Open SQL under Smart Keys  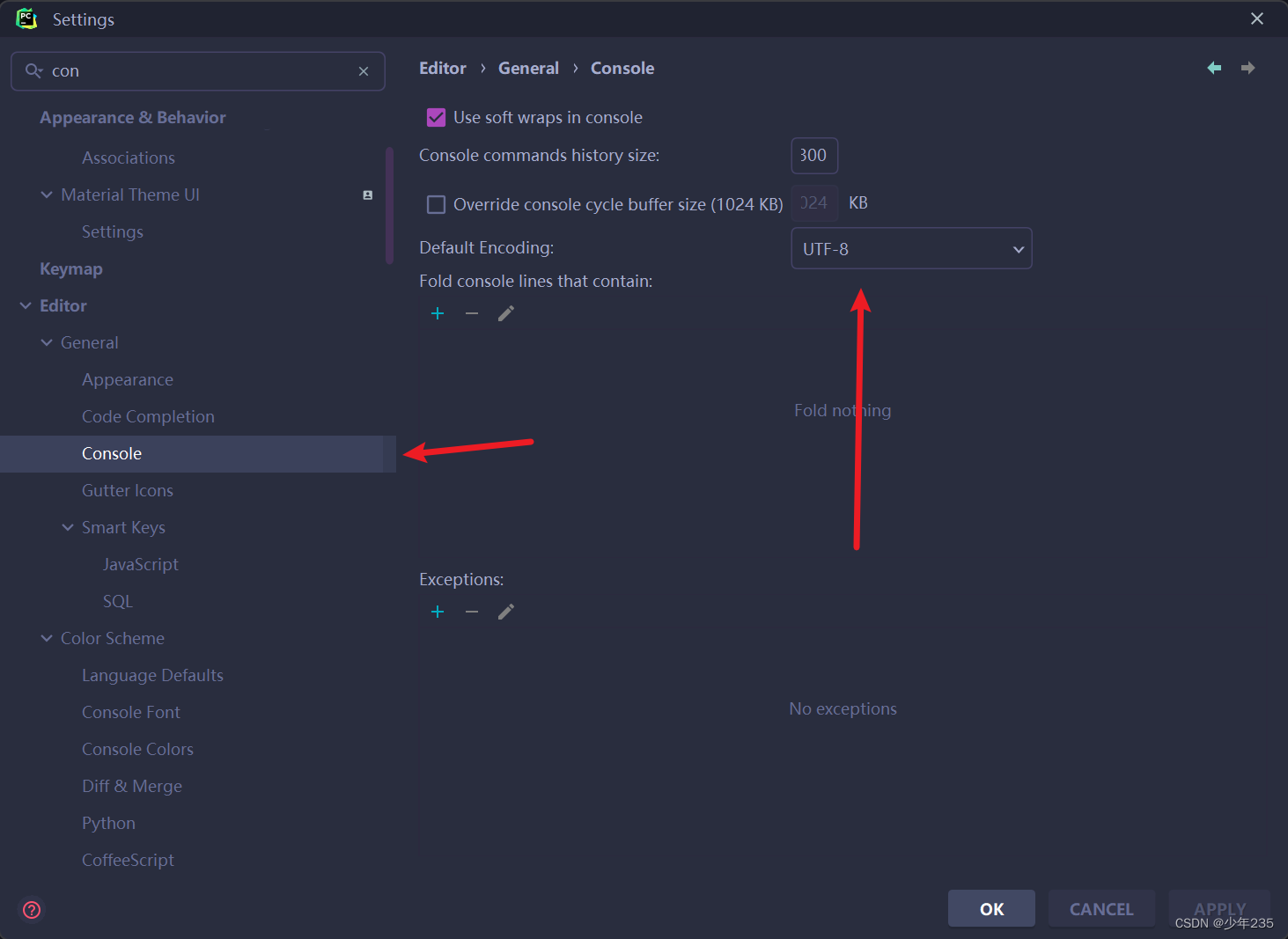click(x=118, y=601)
